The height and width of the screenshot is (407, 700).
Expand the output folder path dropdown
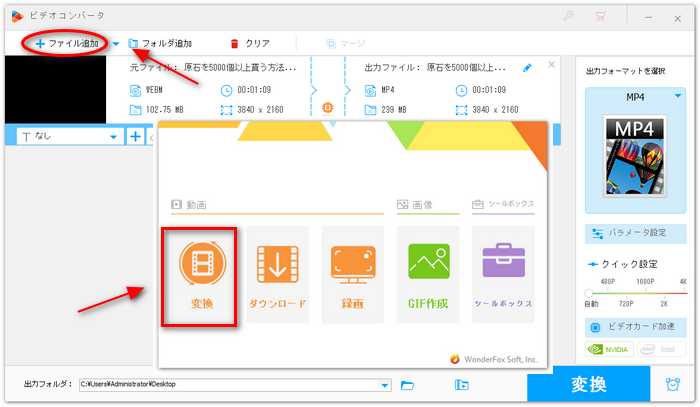point(385,385)
